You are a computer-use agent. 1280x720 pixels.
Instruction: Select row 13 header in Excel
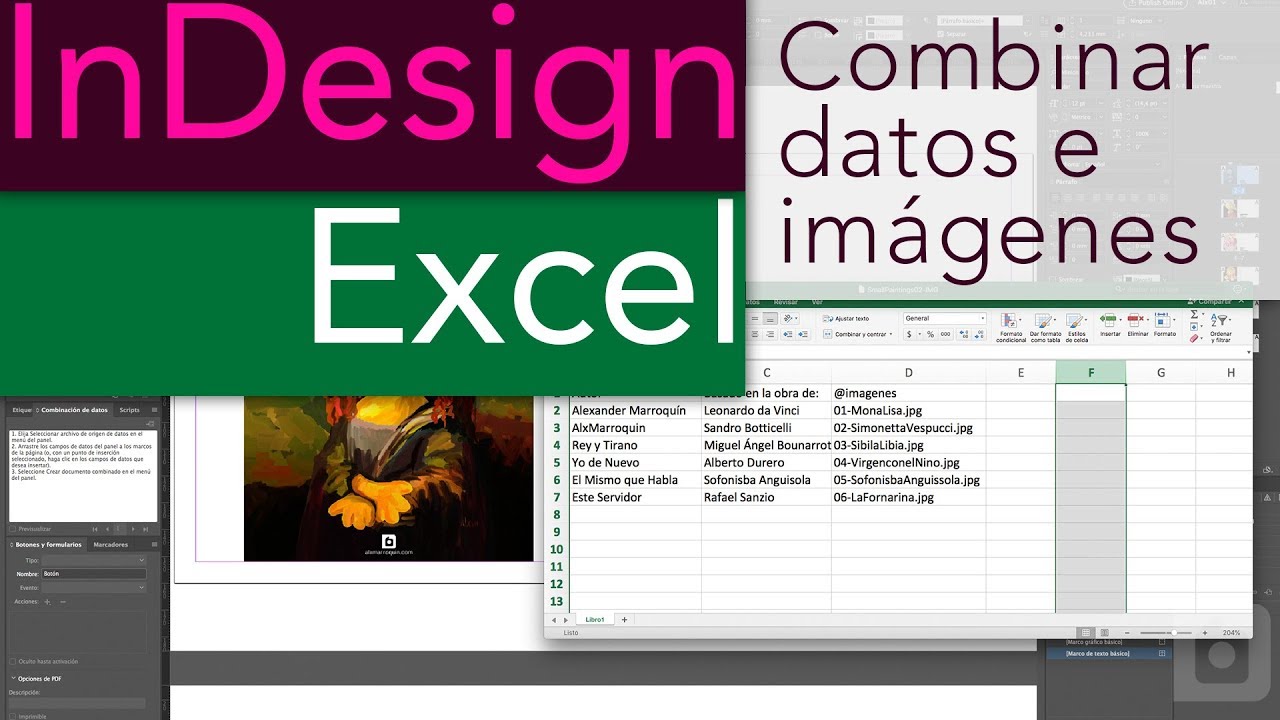557,601
